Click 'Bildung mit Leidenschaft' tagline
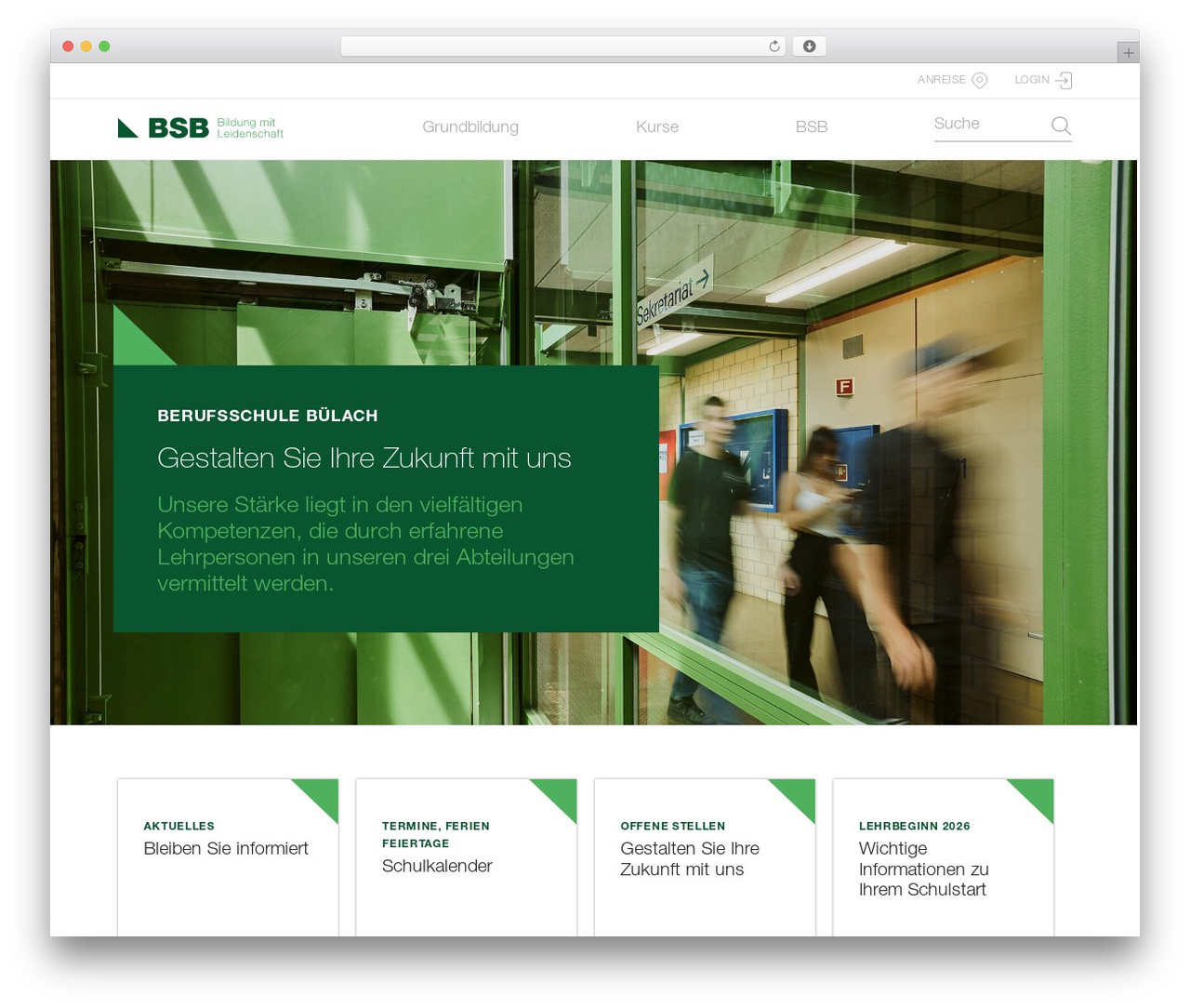 pyautogui.click(x=250, y=128)
